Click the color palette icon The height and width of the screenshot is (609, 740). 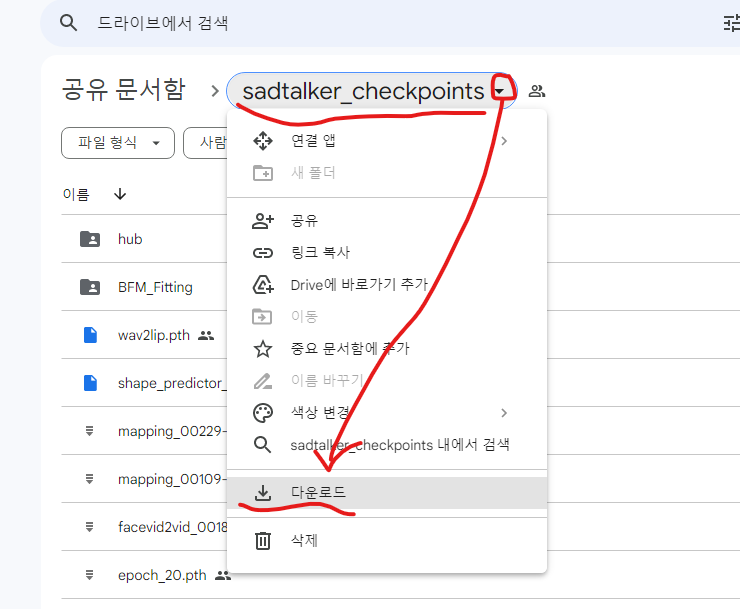[x=263, y=413]
